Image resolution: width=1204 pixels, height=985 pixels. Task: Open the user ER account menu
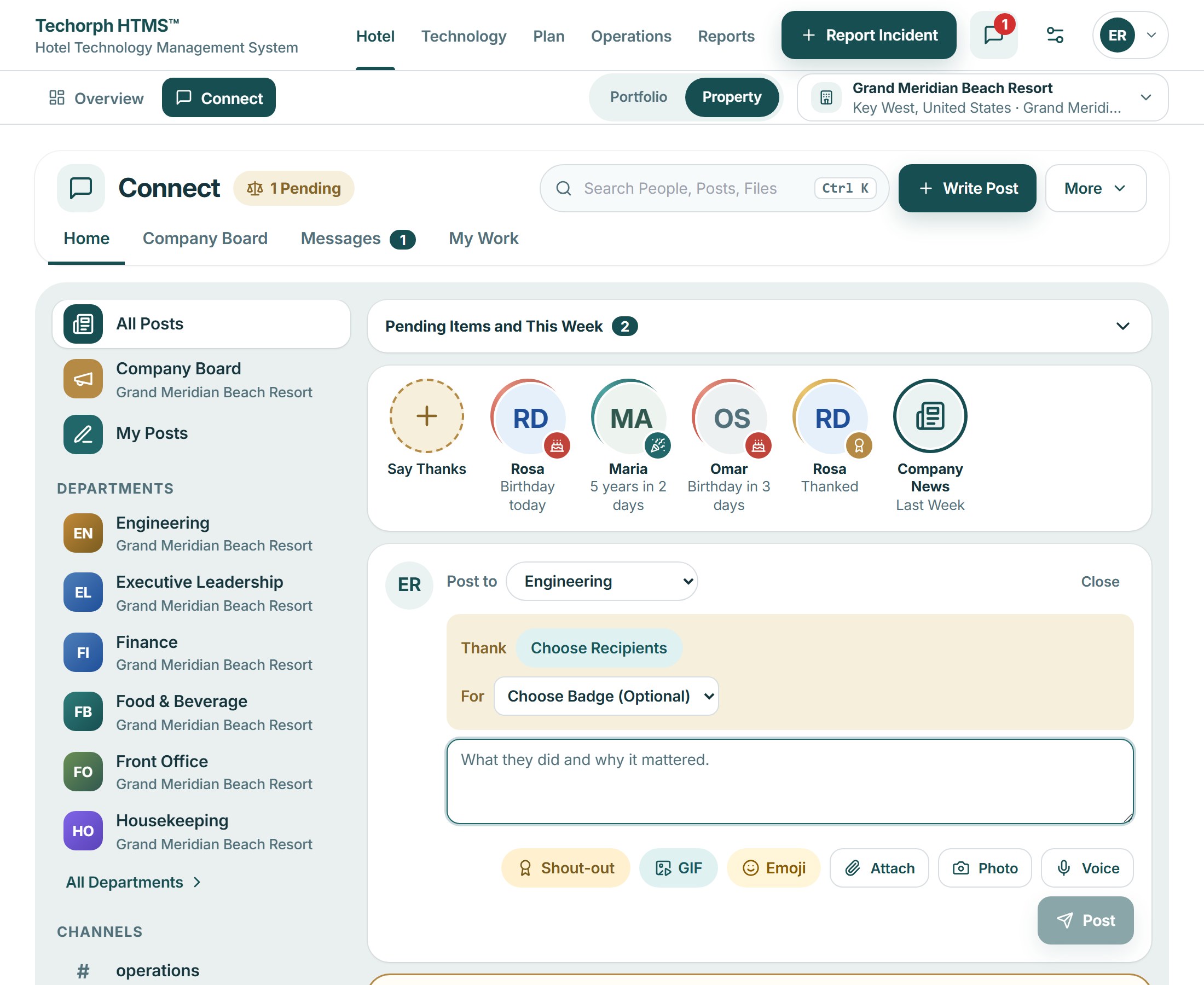[1130, 35]
